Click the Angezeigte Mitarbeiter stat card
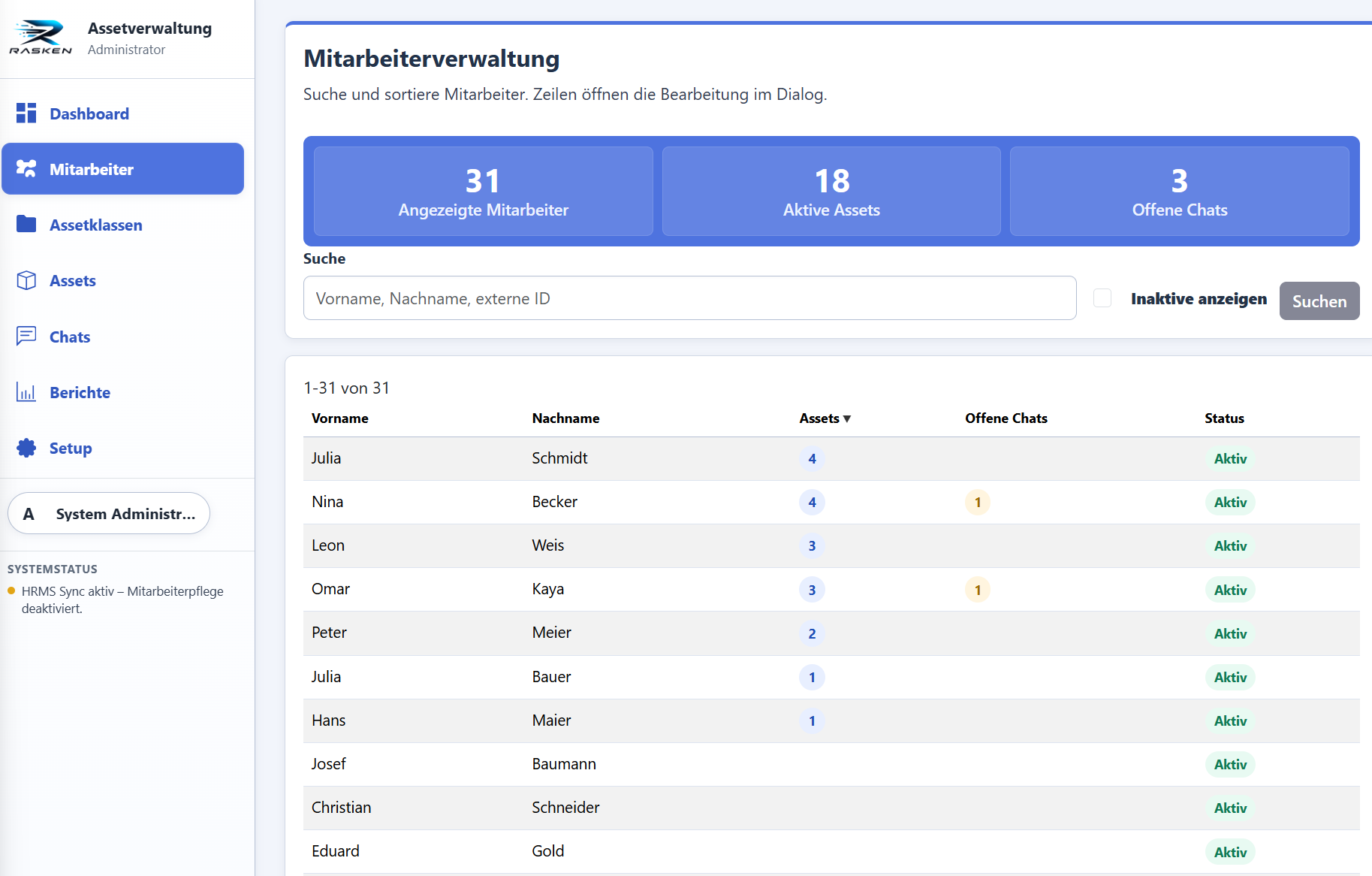The width and height of the screenshot is (1372, 876). 483,191
